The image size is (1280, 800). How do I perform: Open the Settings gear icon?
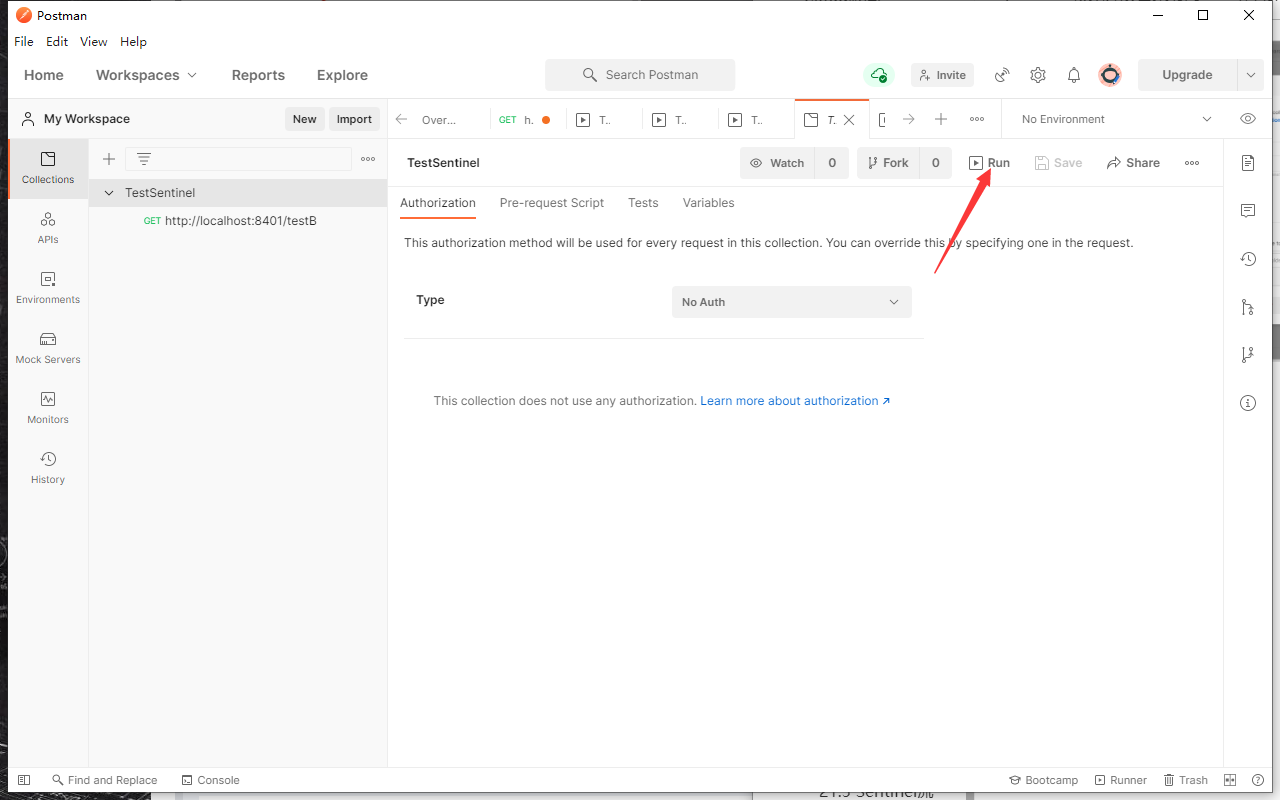coord(1038,75)
